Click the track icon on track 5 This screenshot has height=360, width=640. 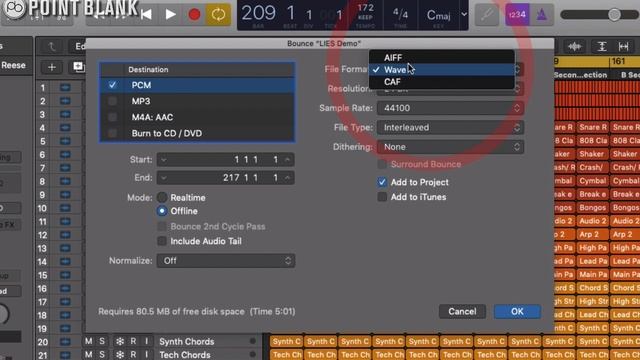tap(65, 141)
